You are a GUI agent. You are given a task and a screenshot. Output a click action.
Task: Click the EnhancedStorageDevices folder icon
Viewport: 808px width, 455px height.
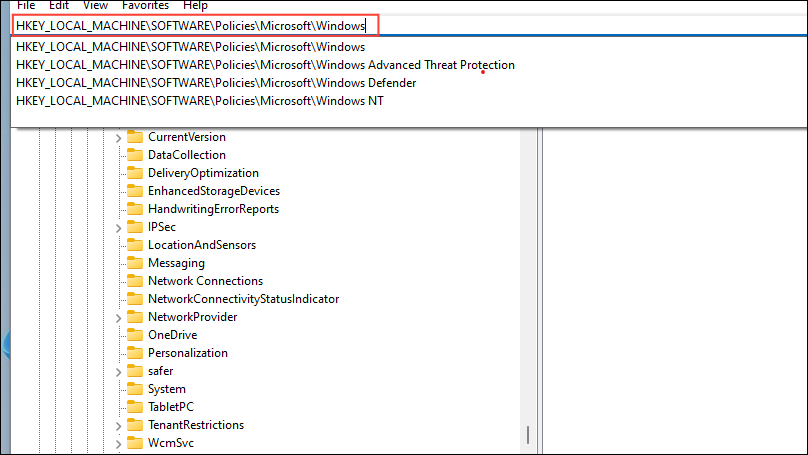pyautogui.click(x=135, y=191)
